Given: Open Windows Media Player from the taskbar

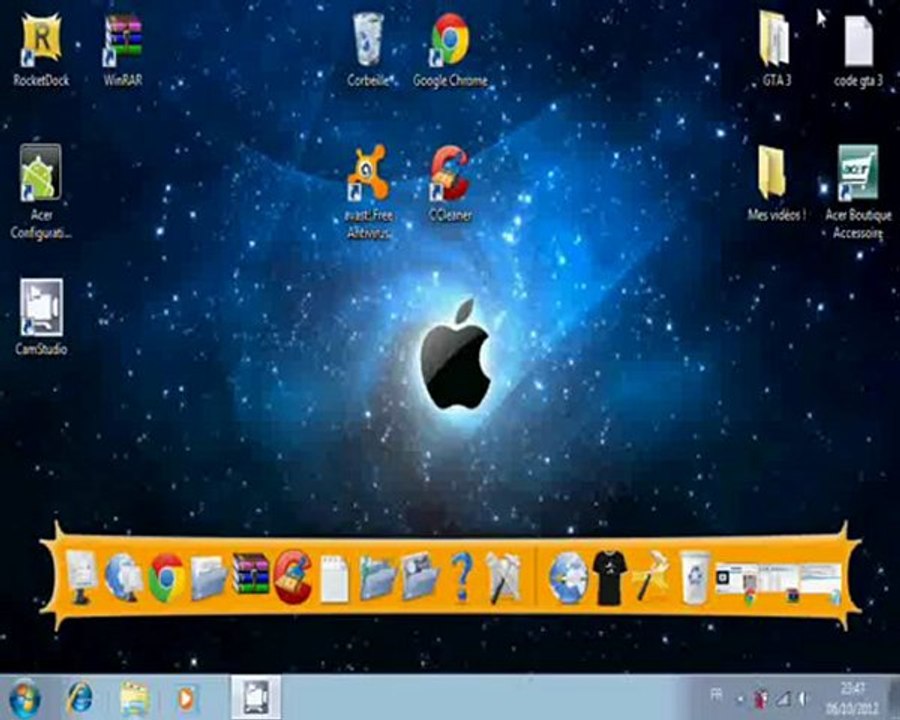Looking at the screenshot, I should (185, 699).
